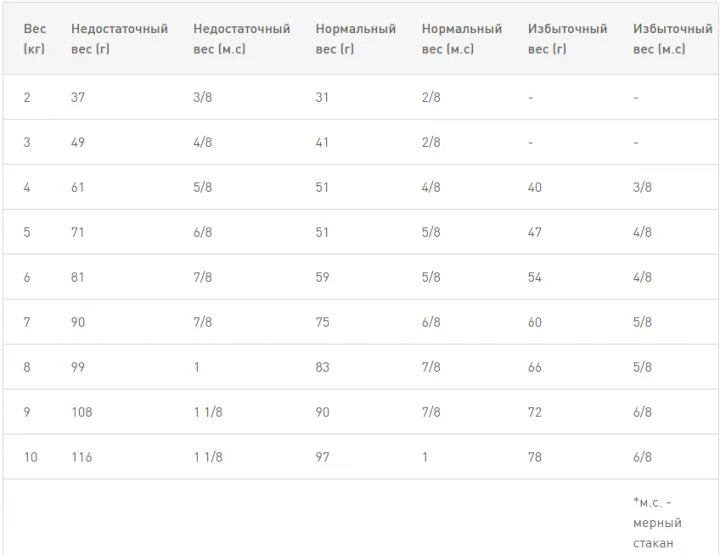Click the cell with value 37
The image size is (720, 555).
click(78, 98)
